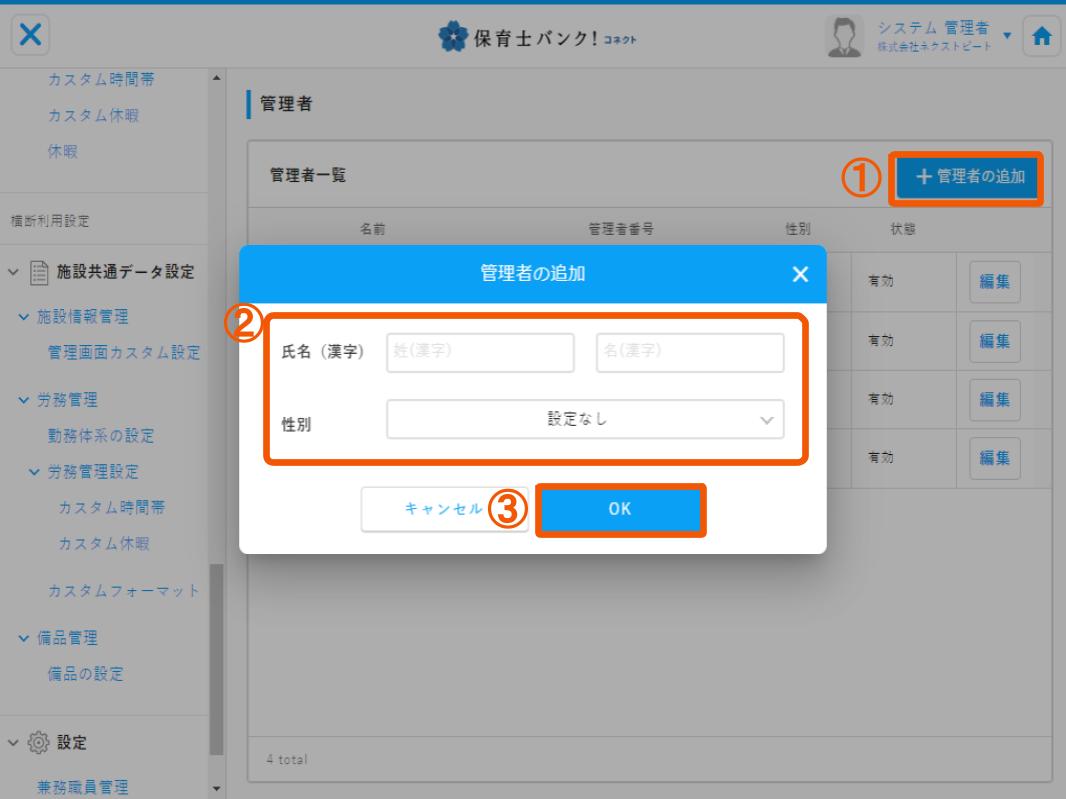1066x799 pixels.
Task: Close the 管理者の追加 dialog with X
Action: [799, 274]
